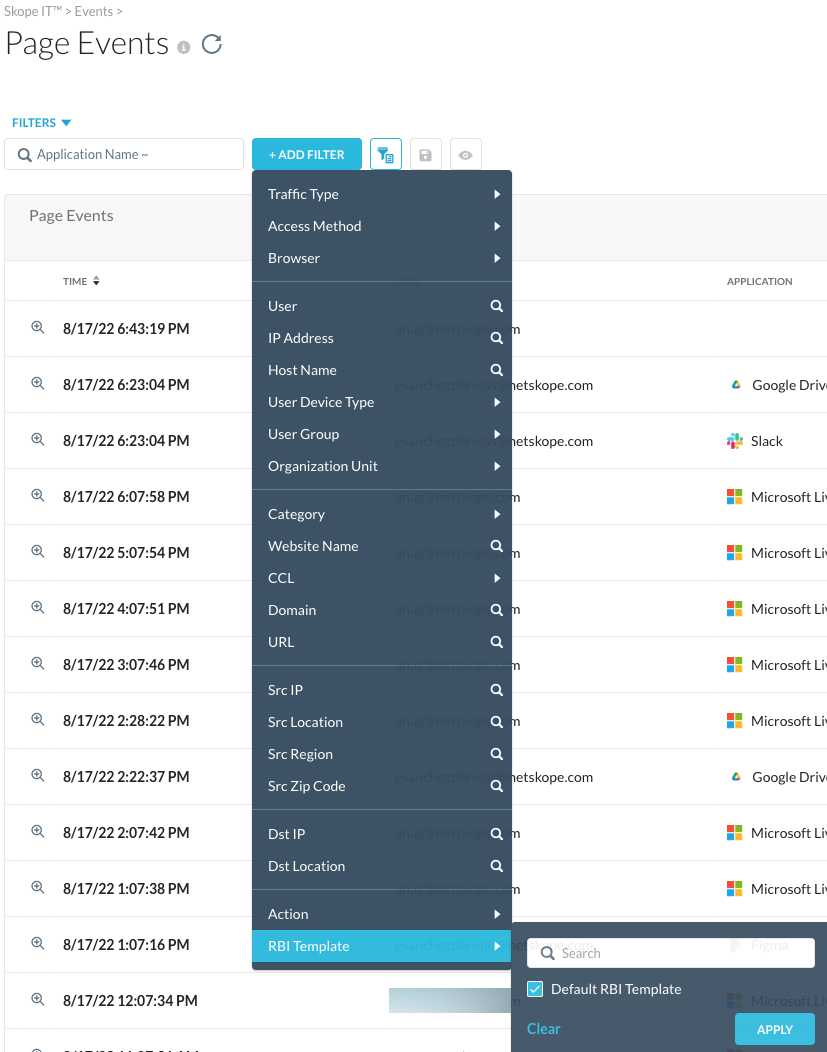Open details for 8/17/22 6:43:19 PM event
This screenshot has height=1052, width=827.
click(x=38, y=327)
